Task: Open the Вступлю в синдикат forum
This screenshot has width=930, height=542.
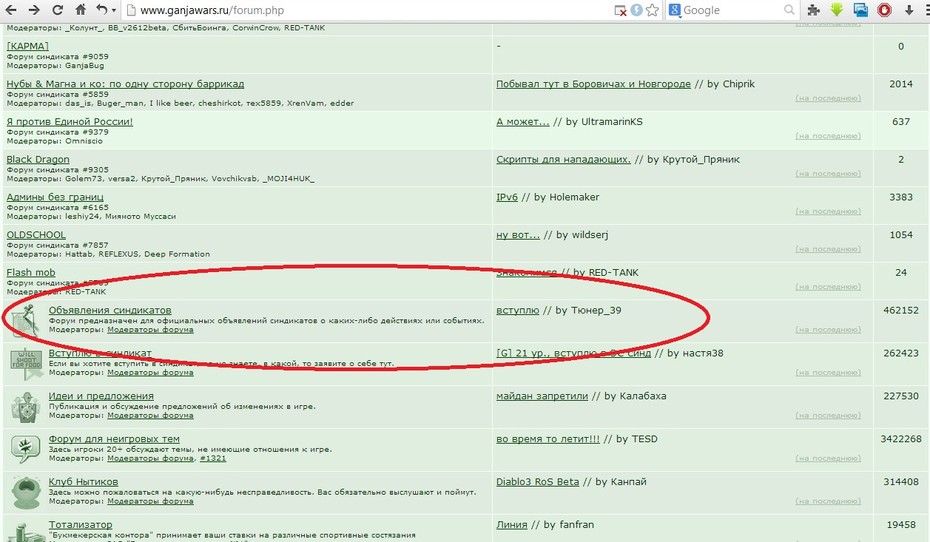Action: point(100,353)
